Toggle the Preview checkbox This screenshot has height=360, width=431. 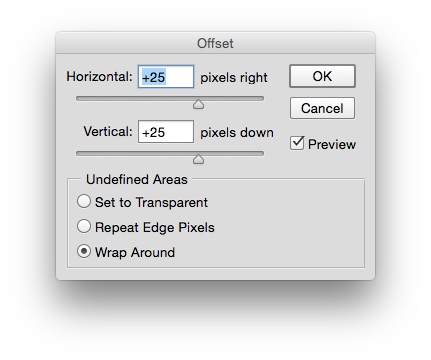tap(297, 143)
